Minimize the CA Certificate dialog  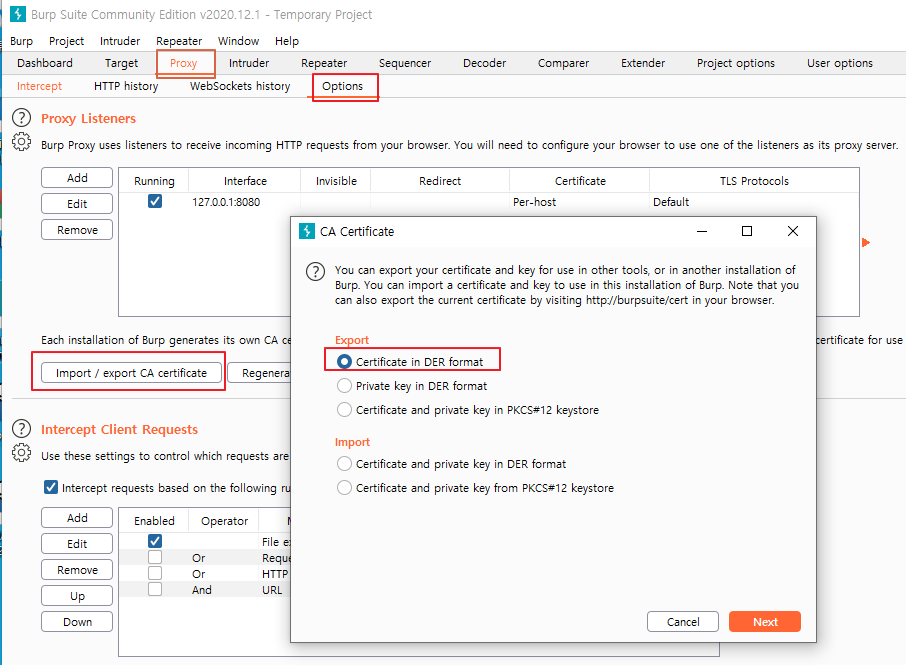[702, 231]
